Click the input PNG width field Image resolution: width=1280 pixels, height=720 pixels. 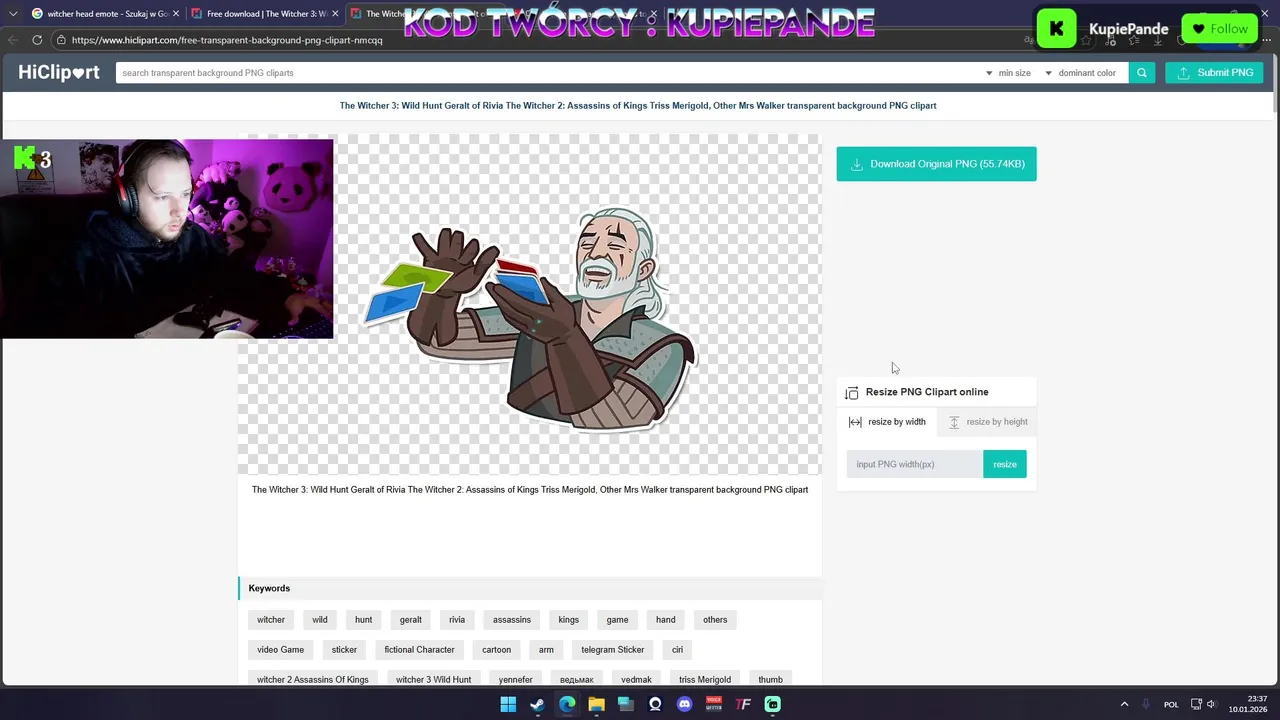(x=914, y=464)
